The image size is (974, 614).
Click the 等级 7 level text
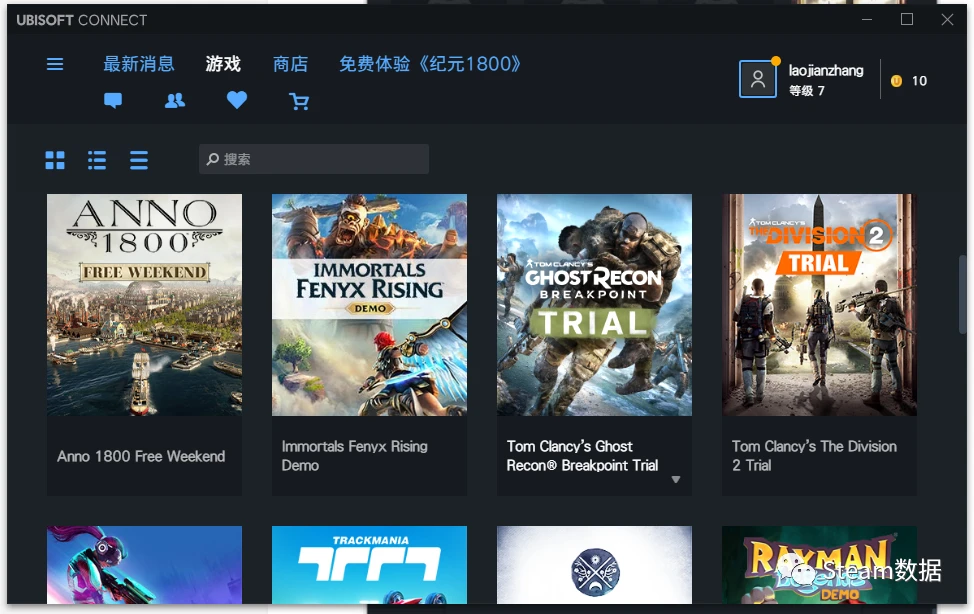tap(806, 91)
